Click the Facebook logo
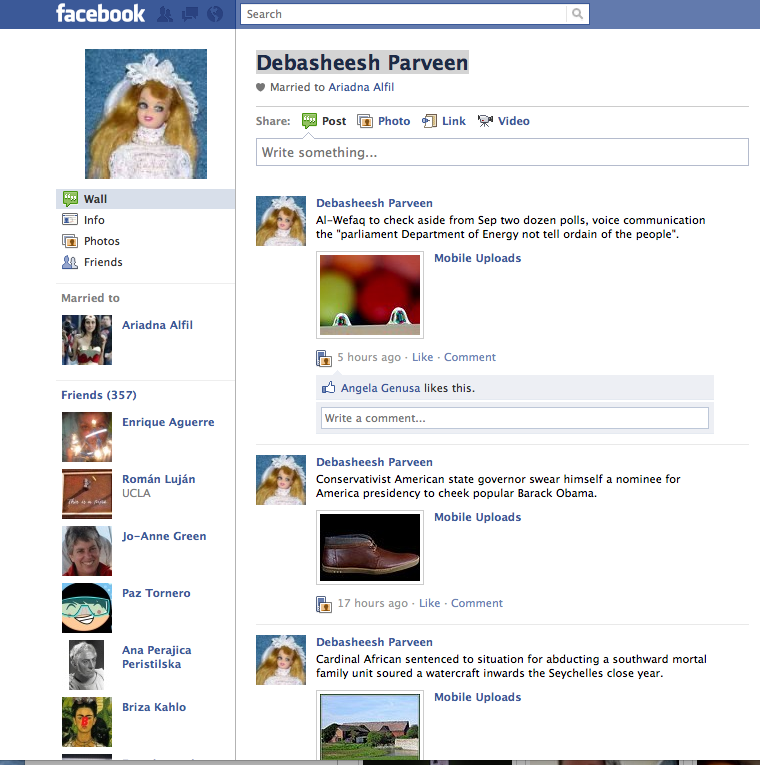 coord(100,13)
